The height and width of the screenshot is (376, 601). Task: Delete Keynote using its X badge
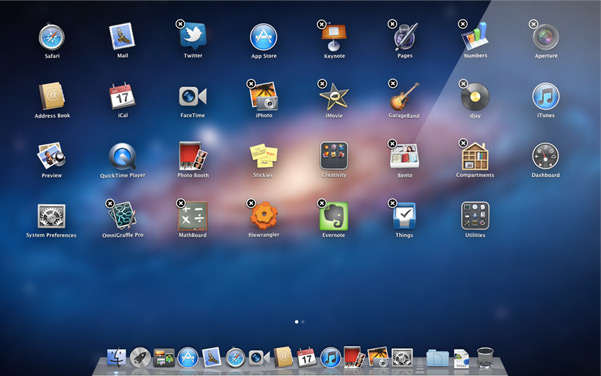point(322,25)
